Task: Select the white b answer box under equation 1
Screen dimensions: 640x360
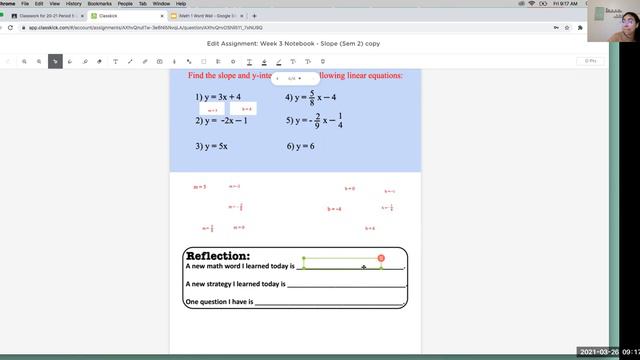Action: (x=243, y=109)
